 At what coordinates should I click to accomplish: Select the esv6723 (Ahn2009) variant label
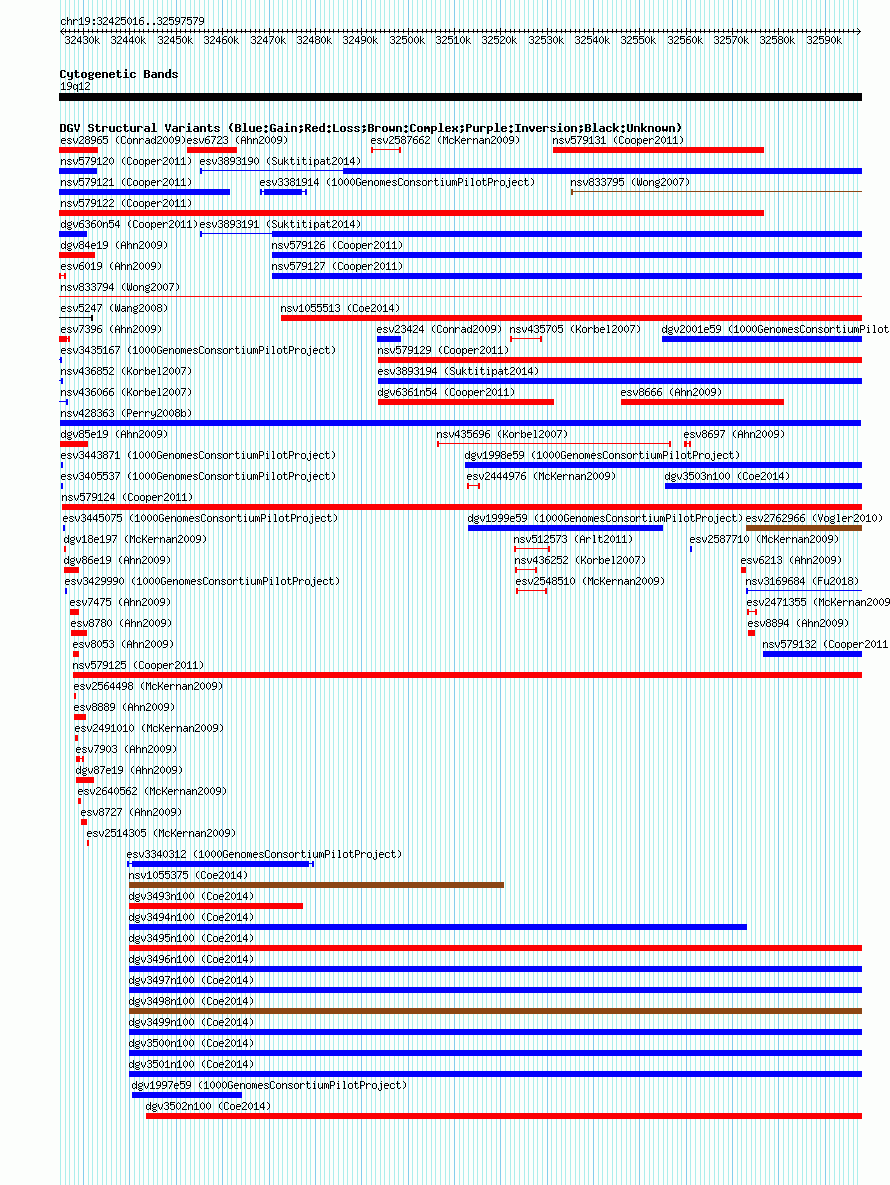(x=236, y=140)
